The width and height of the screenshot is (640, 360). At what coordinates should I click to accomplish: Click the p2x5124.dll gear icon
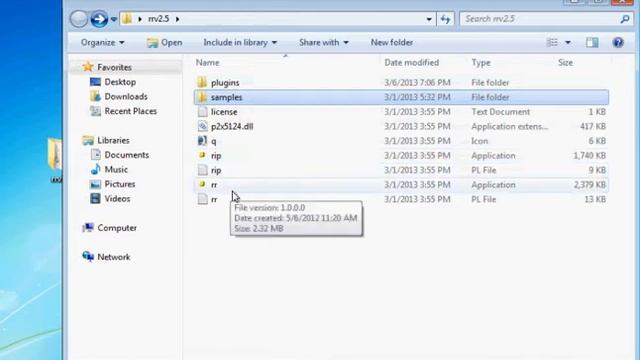[x=202, y=126]
